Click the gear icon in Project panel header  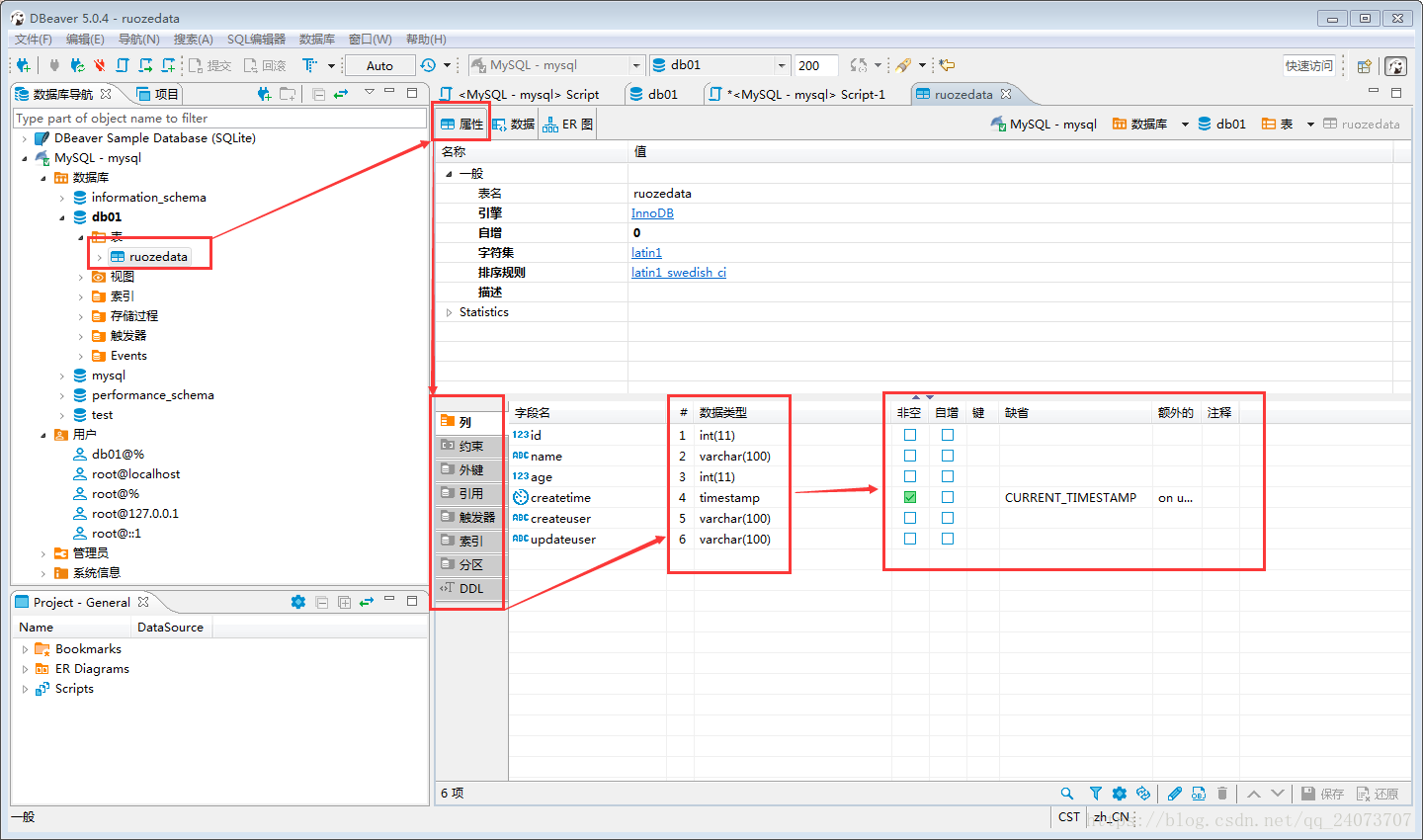297,602
